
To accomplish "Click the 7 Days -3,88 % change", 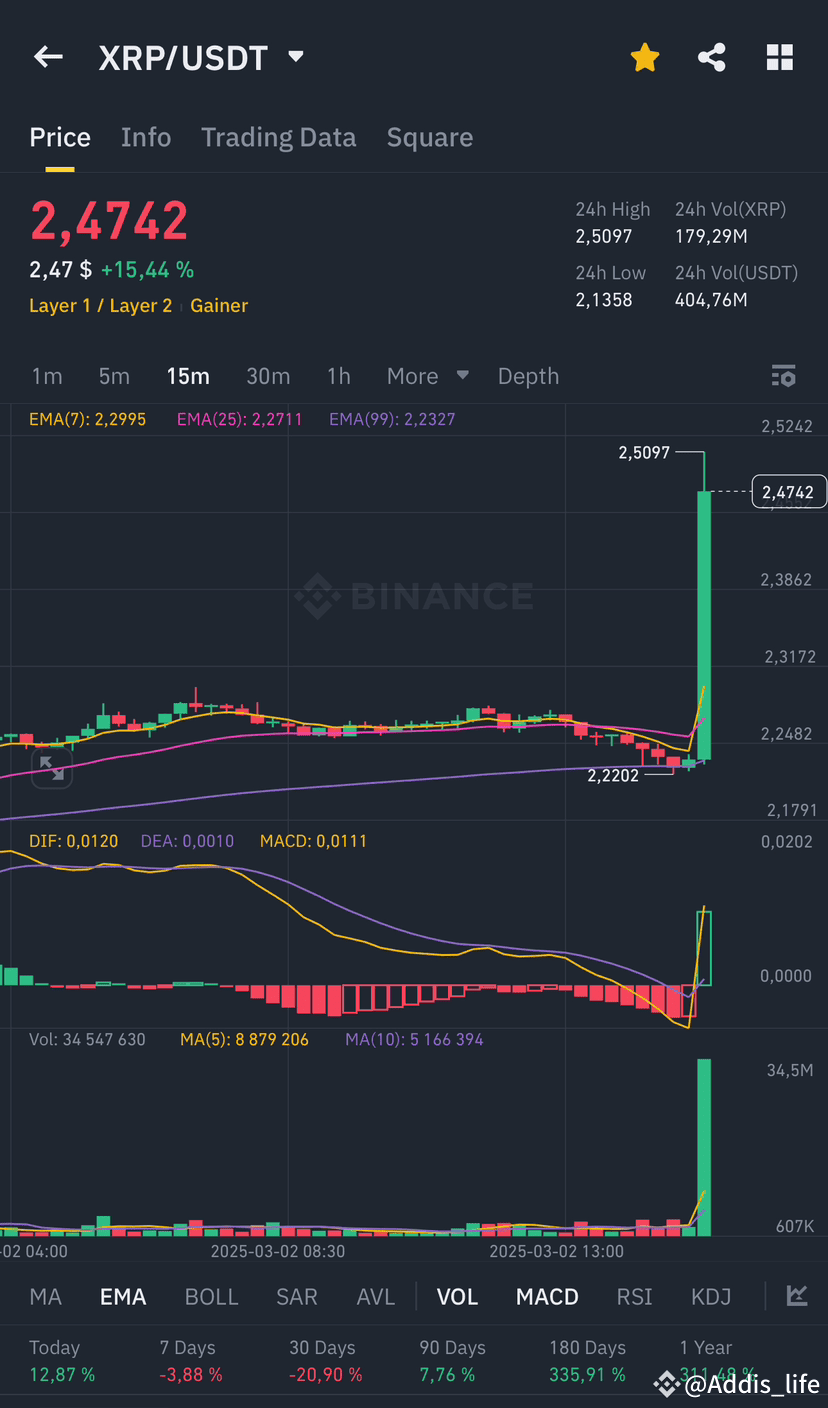I will pos(191,1374).
